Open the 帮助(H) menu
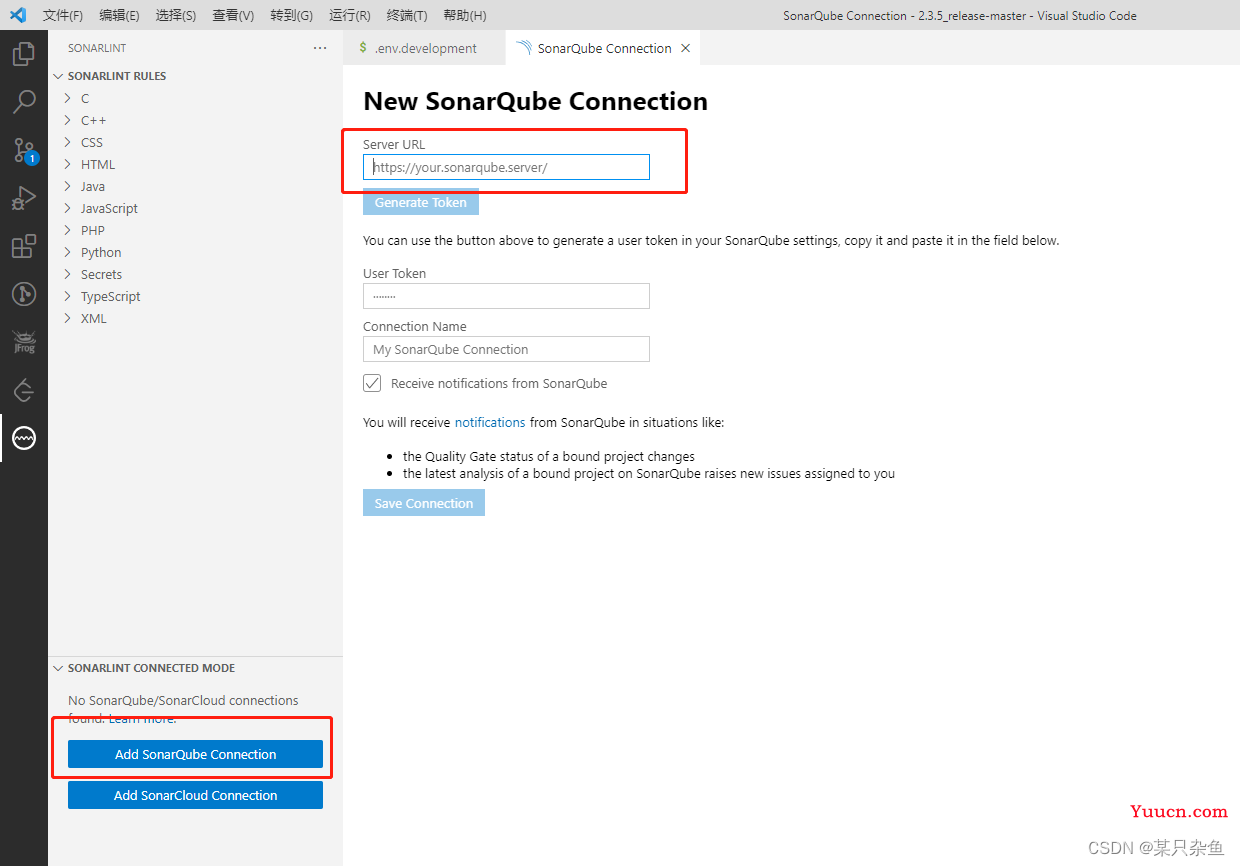The height and width of the screenshot is (866, 1240). coord(464,16)
